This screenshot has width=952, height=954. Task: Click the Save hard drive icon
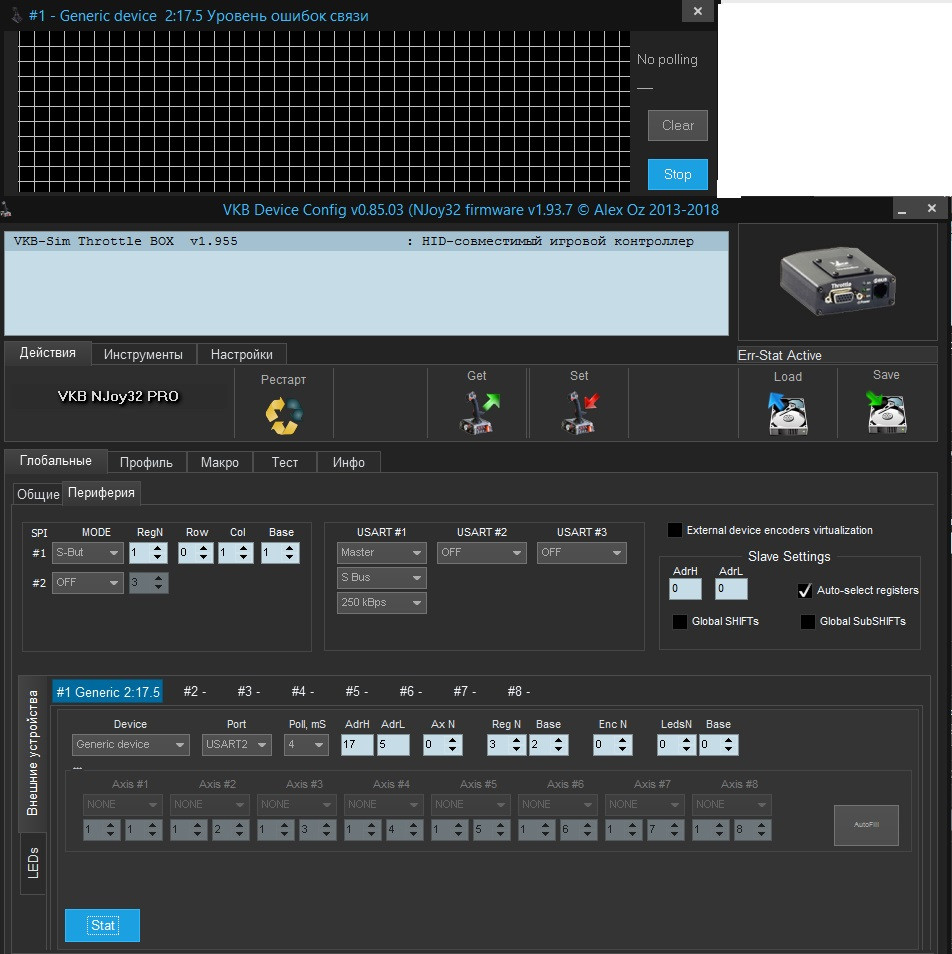point(886,412)
